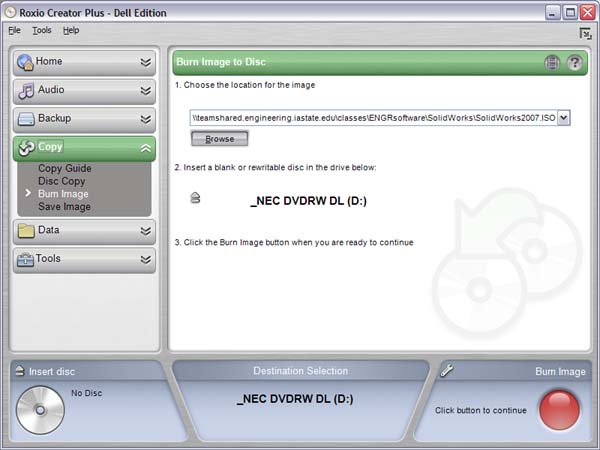The image size is (600, 450).
Task: Click the Home globe icon in sidebar
Action: [25, 62]
